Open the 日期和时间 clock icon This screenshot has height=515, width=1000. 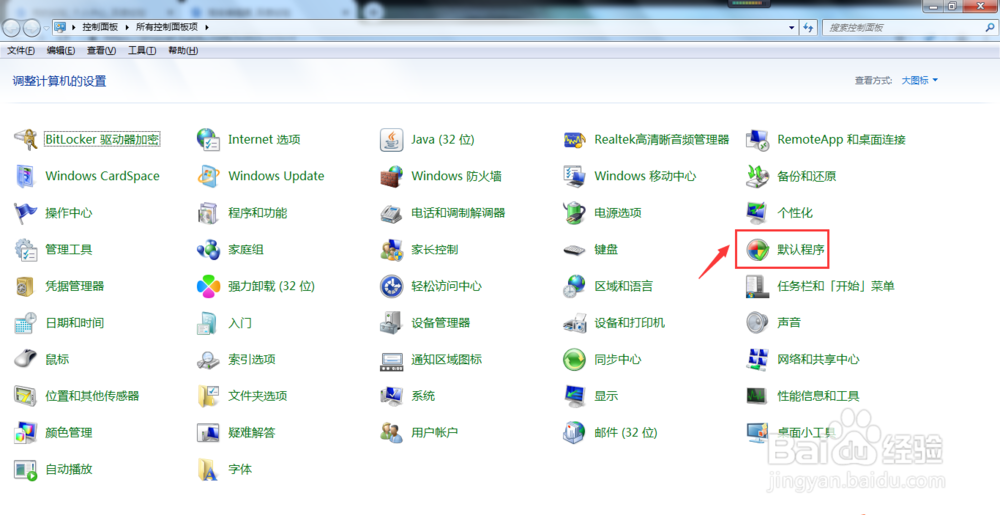click(26, 323)
